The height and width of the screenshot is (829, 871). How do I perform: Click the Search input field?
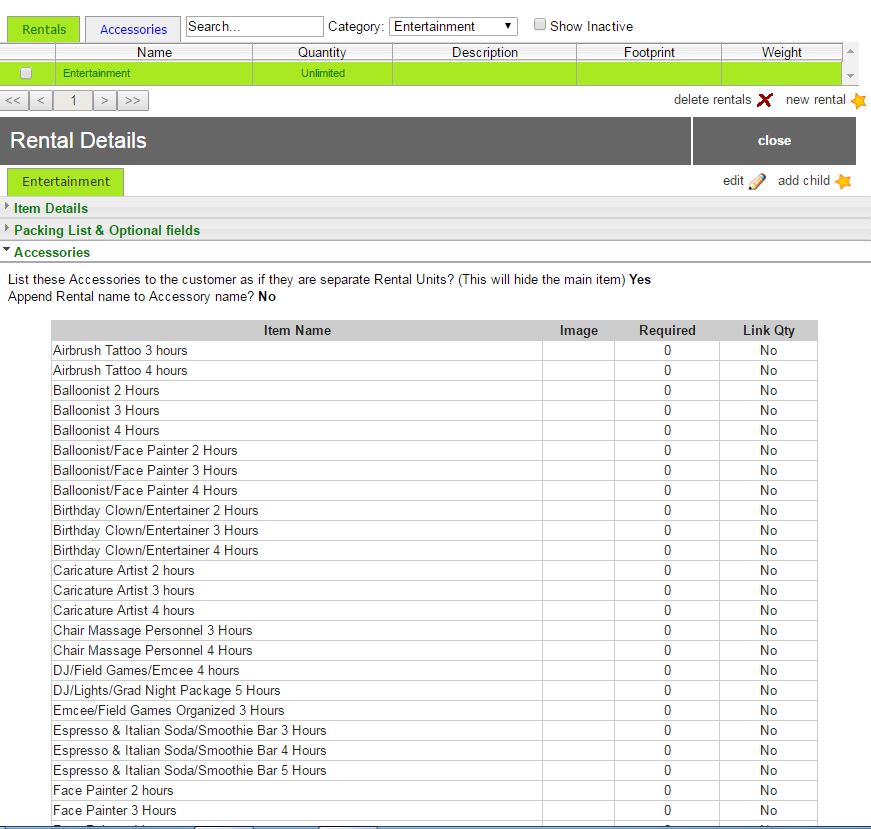[254, 27]
